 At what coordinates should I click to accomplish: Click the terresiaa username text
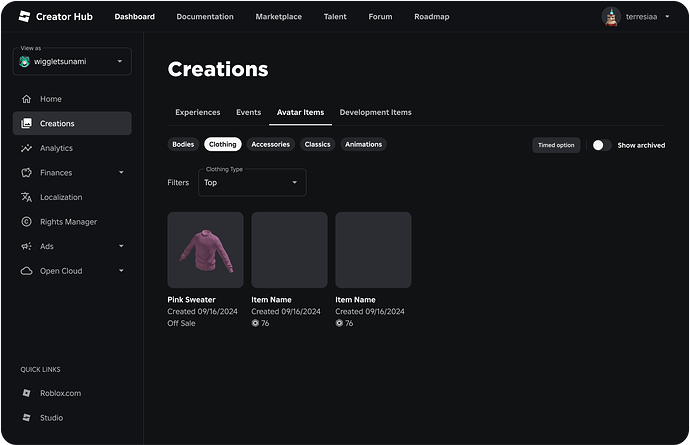pos(642,17)
